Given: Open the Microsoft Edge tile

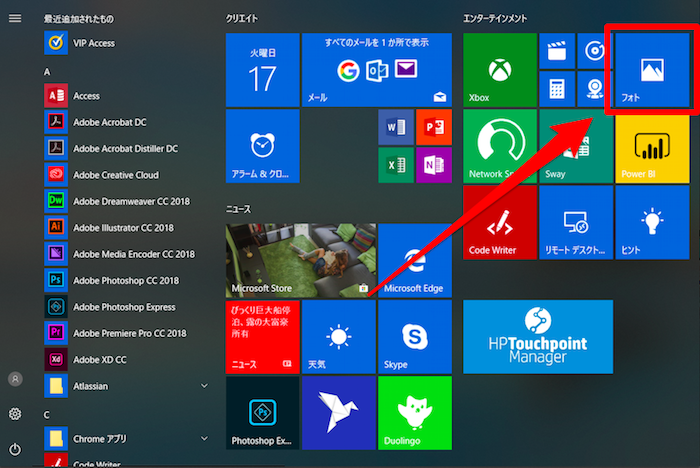Looking at the screenshot, I should click(415, 261).
